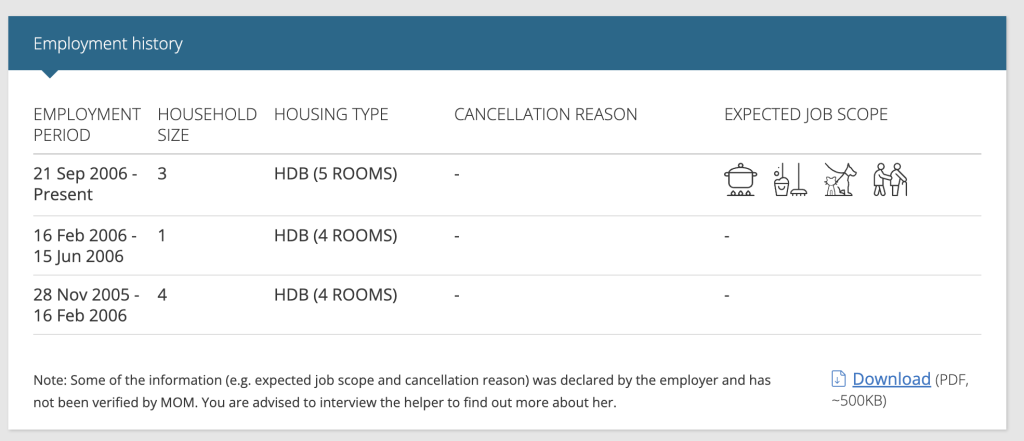Click the Expected Job Scope column header
Screen dimensions: 1024x441
point(806,115)
